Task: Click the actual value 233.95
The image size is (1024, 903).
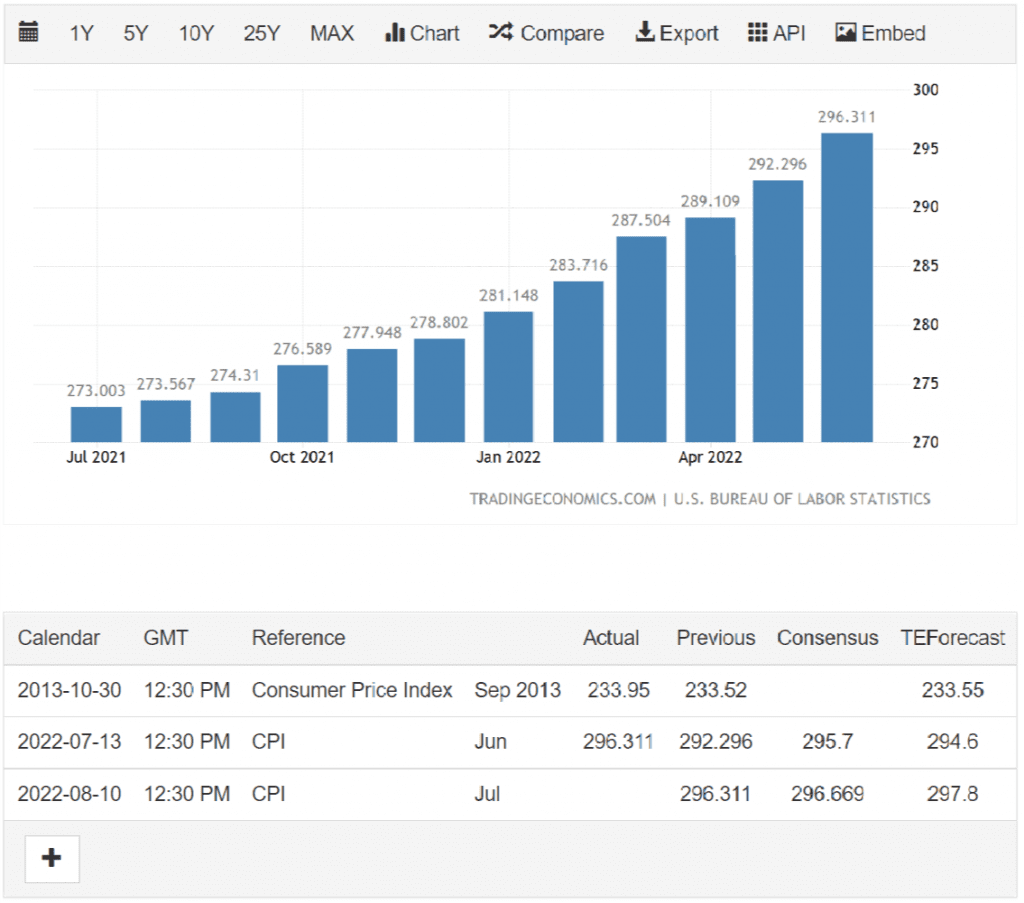Action: point(618,690)
